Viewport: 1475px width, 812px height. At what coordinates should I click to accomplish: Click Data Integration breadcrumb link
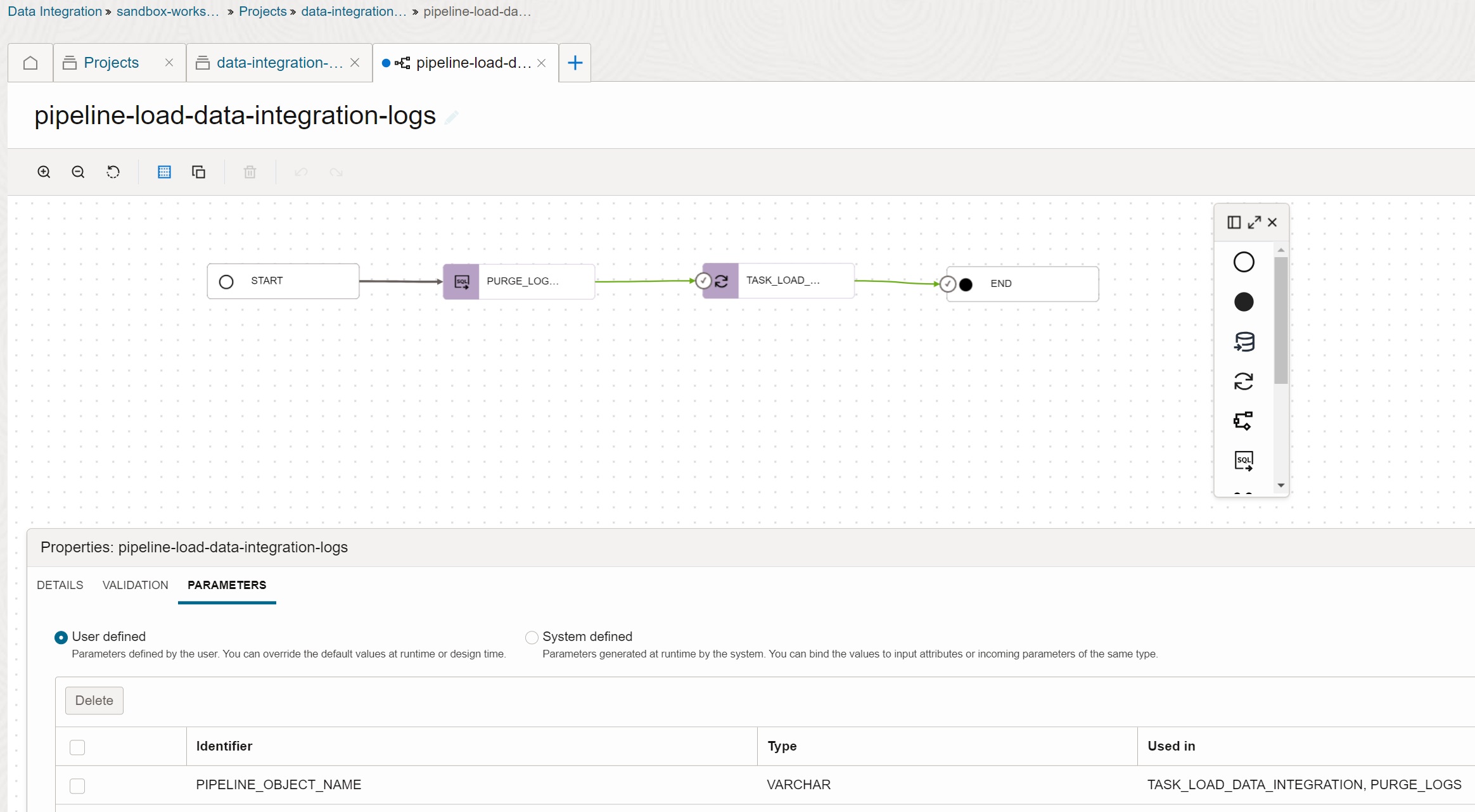(54, 11)
